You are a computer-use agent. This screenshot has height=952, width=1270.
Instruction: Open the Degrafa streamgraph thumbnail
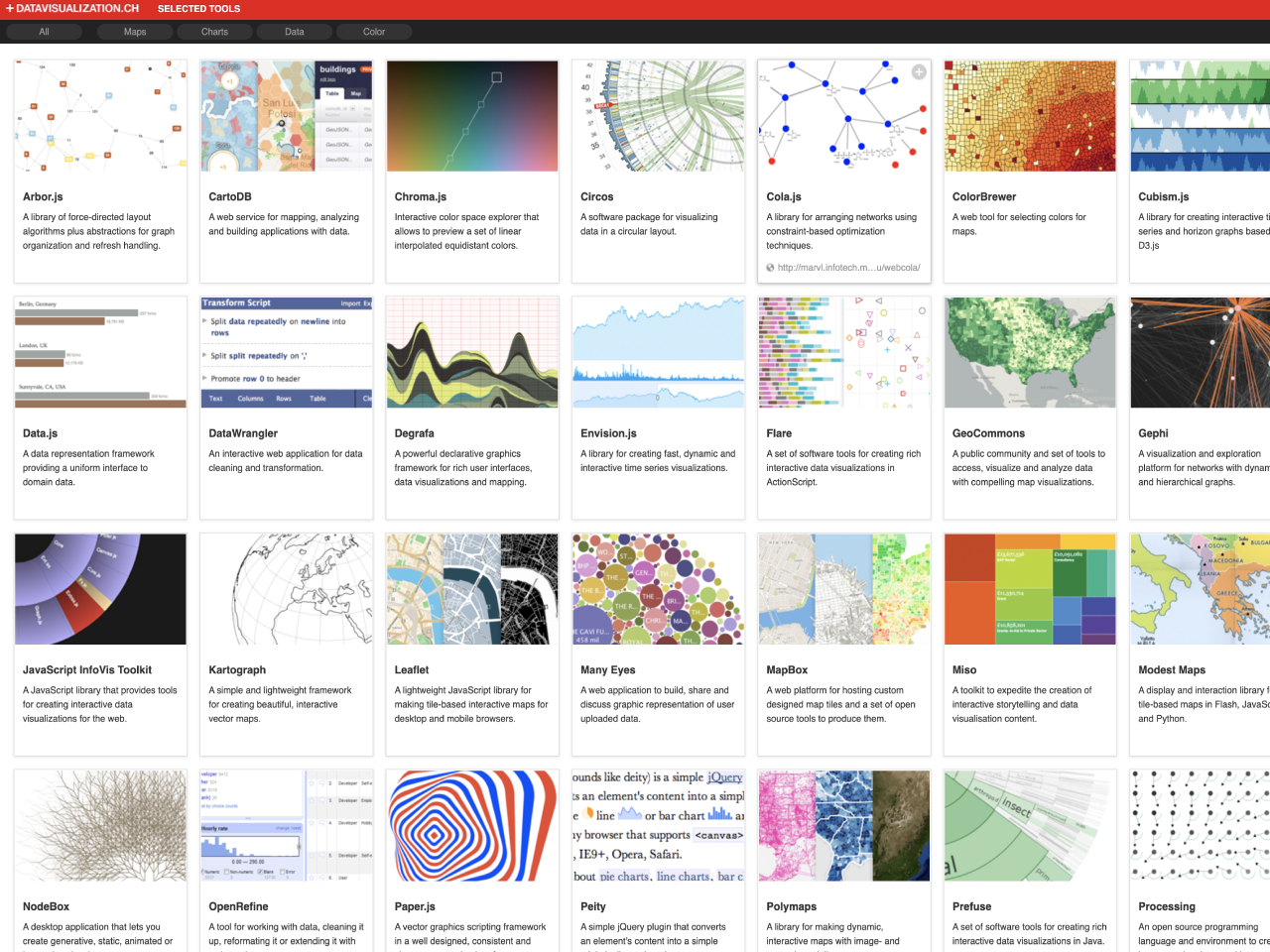click(472, 353)
